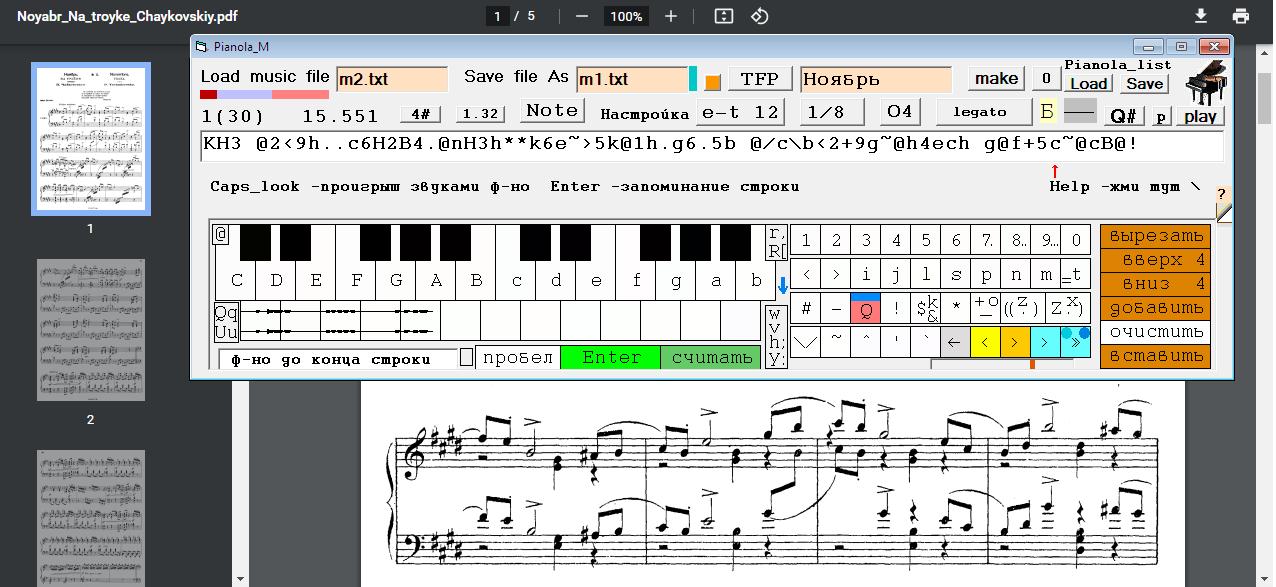Click the cyan double right arrow key
This screenshot has width=1276, height=587.
coord(1075,342)
